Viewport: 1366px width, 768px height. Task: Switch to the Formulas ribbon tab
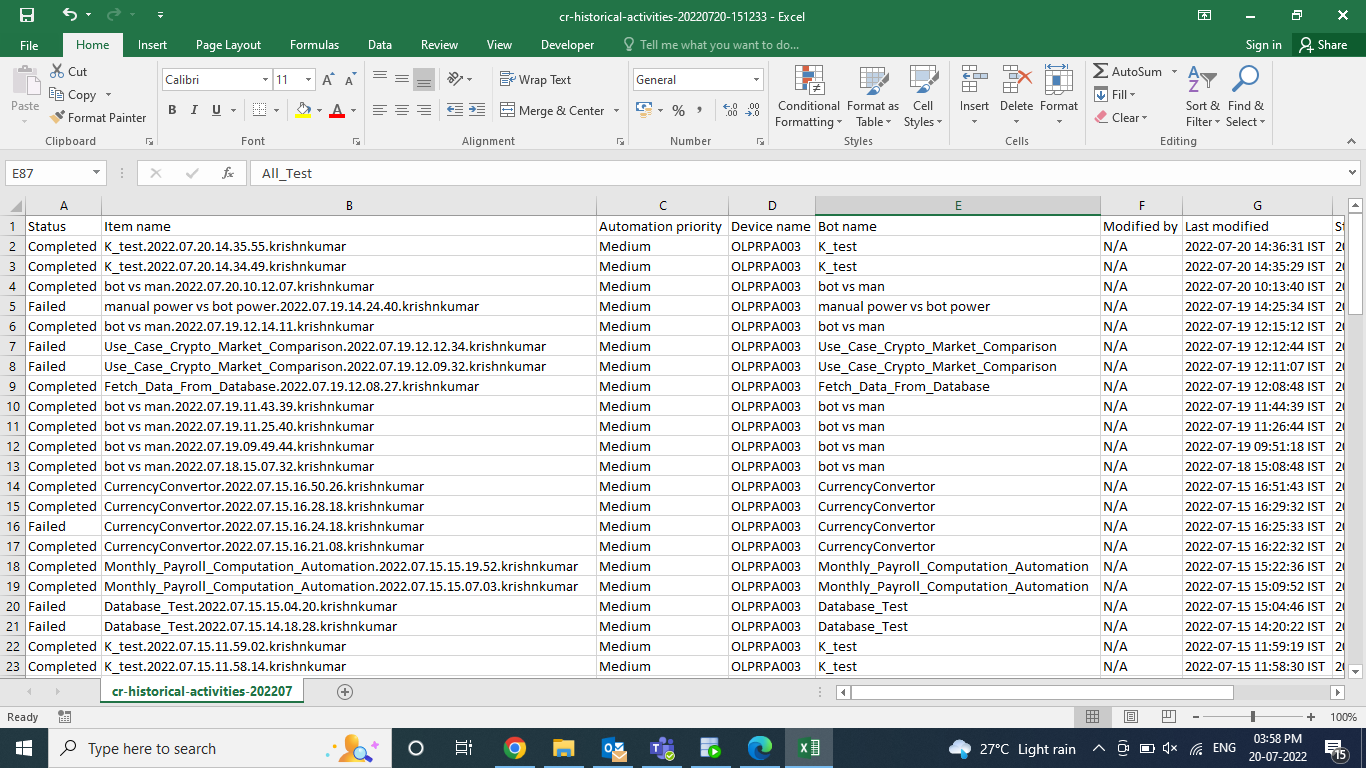coord(314,45)
